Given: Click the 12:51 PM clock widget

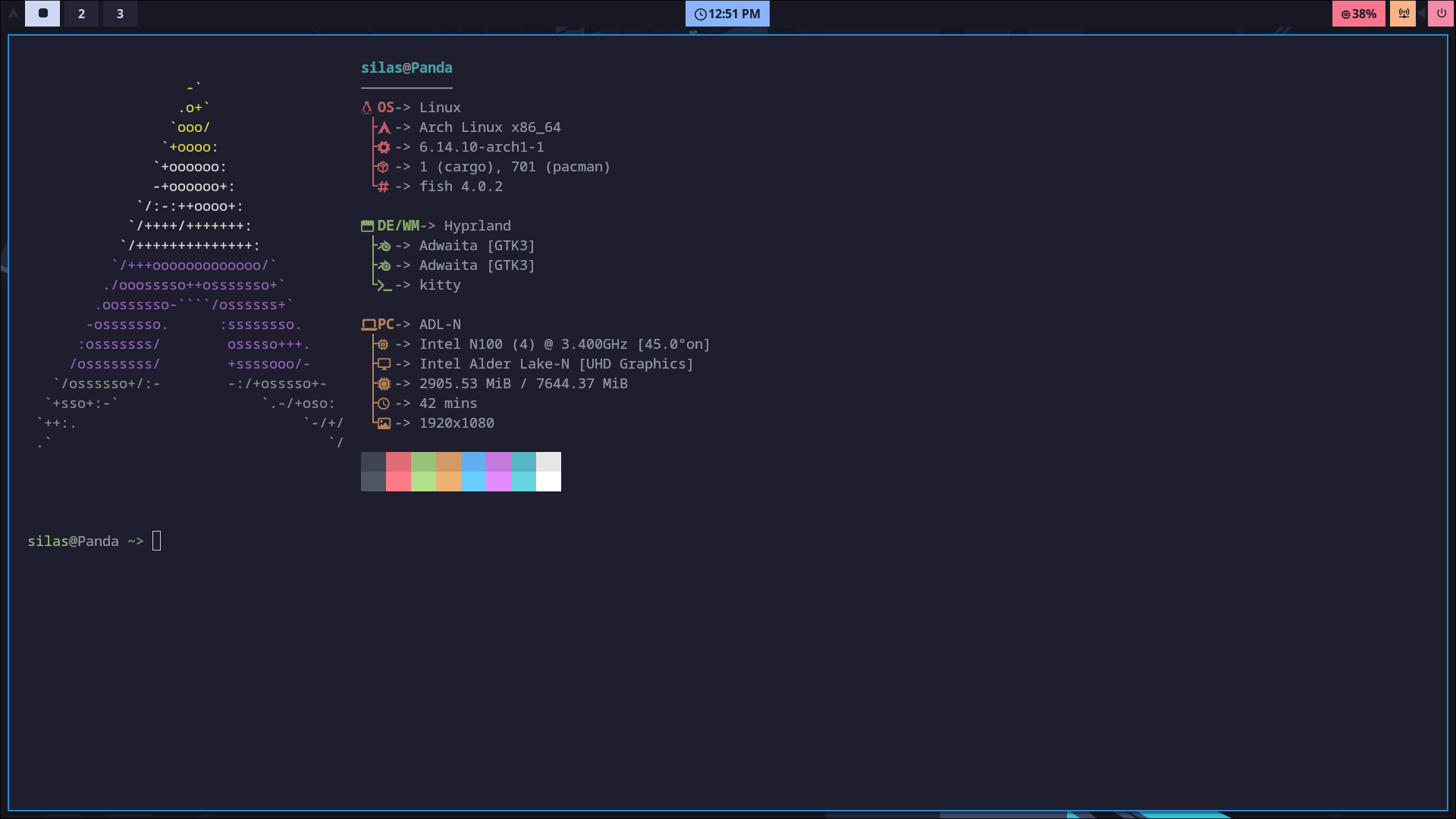Looking at the screenshot, I should pos(727,14).
